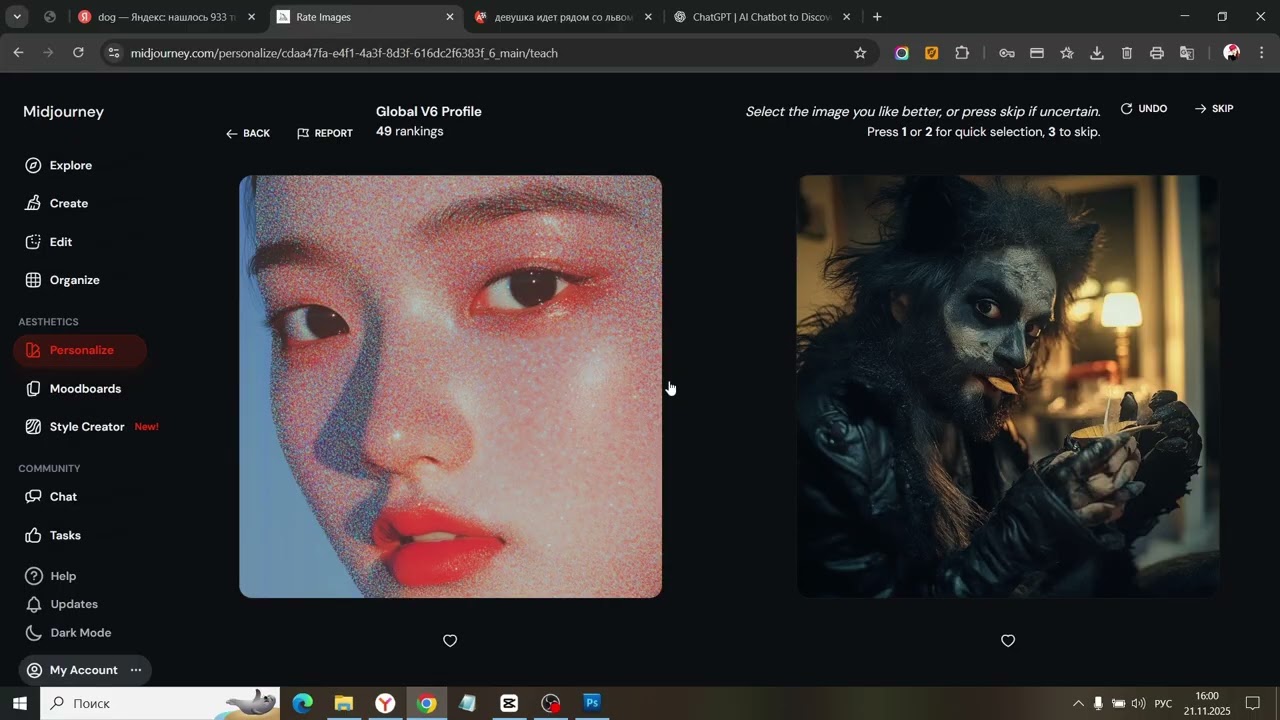Switch to the девушка идет рядом tab
Viewport: 1280px width, 720px height.
point(564,17)
